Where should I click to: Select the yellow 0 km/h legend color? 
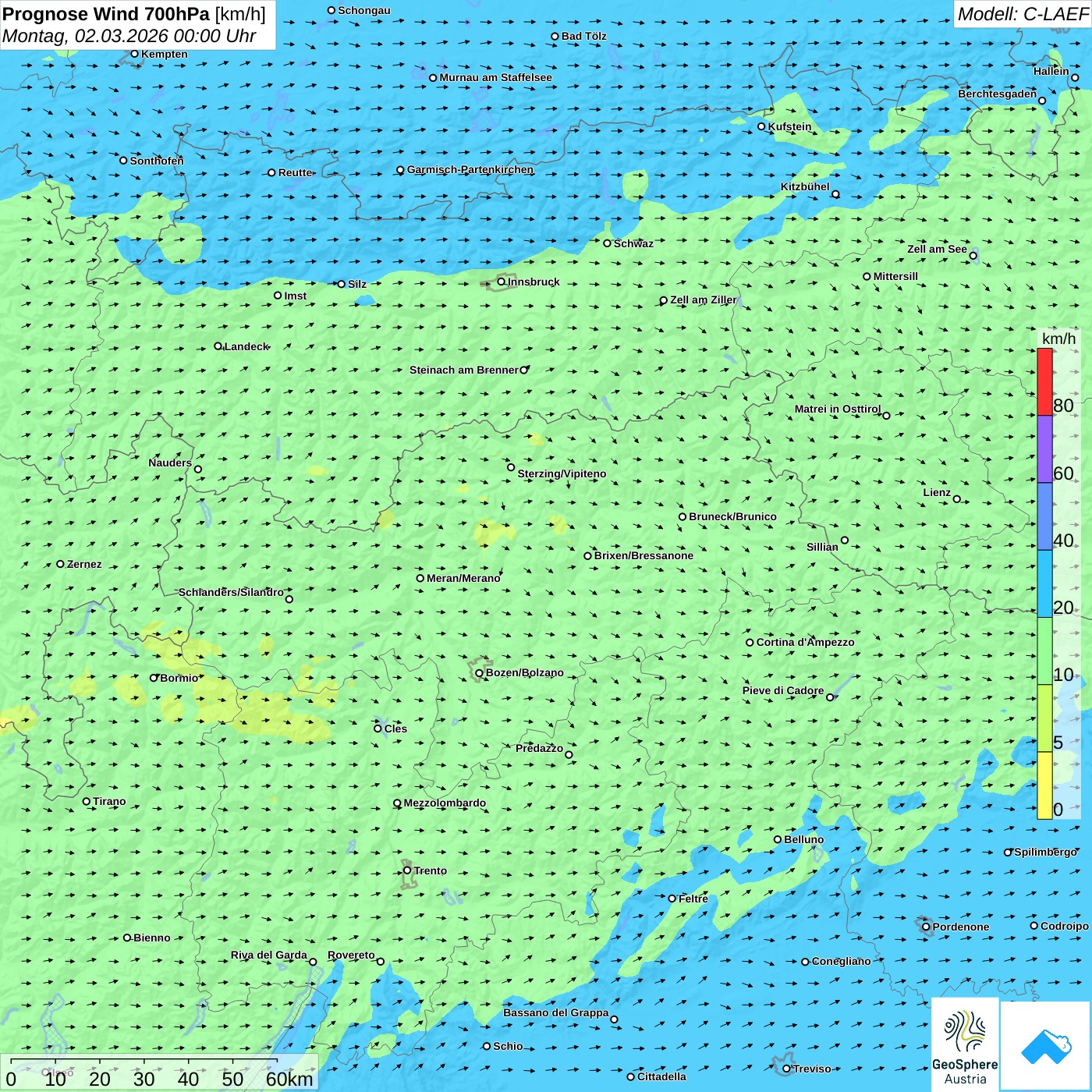click(1044, 785)
